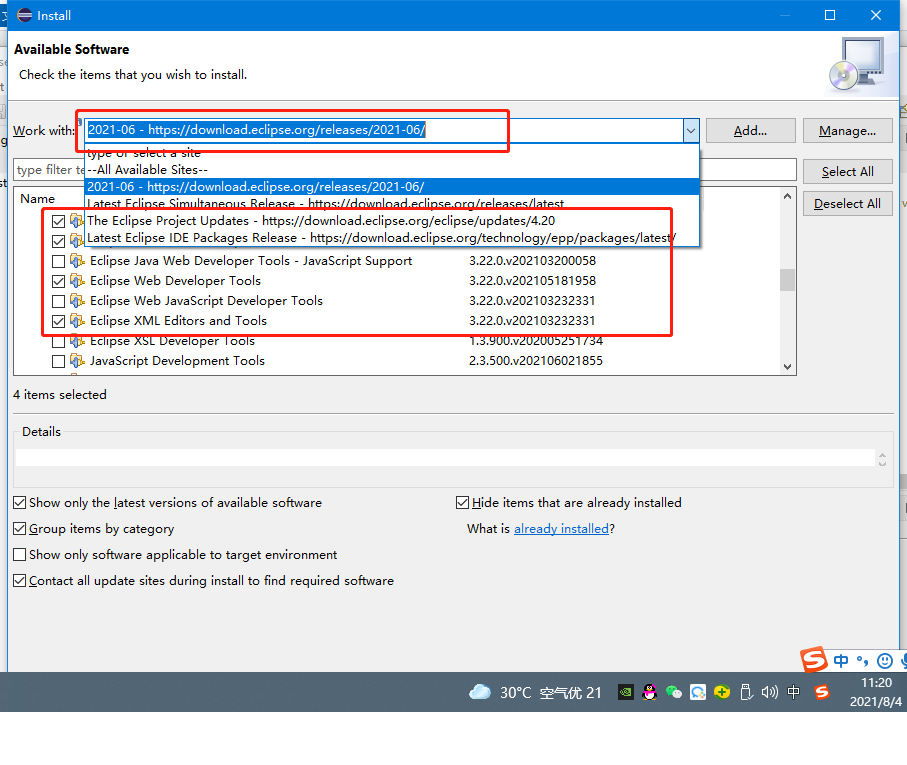Click the Add... button

tap(751, 131)
